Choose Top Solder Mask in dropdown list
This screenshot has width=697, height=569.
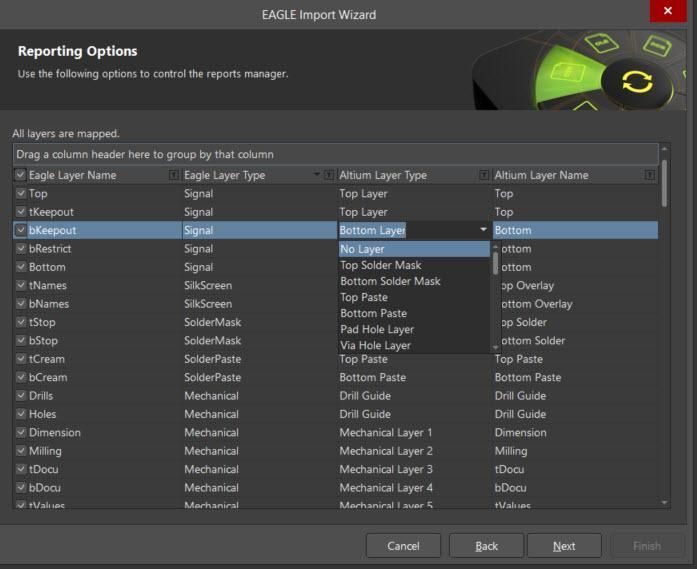414,265
